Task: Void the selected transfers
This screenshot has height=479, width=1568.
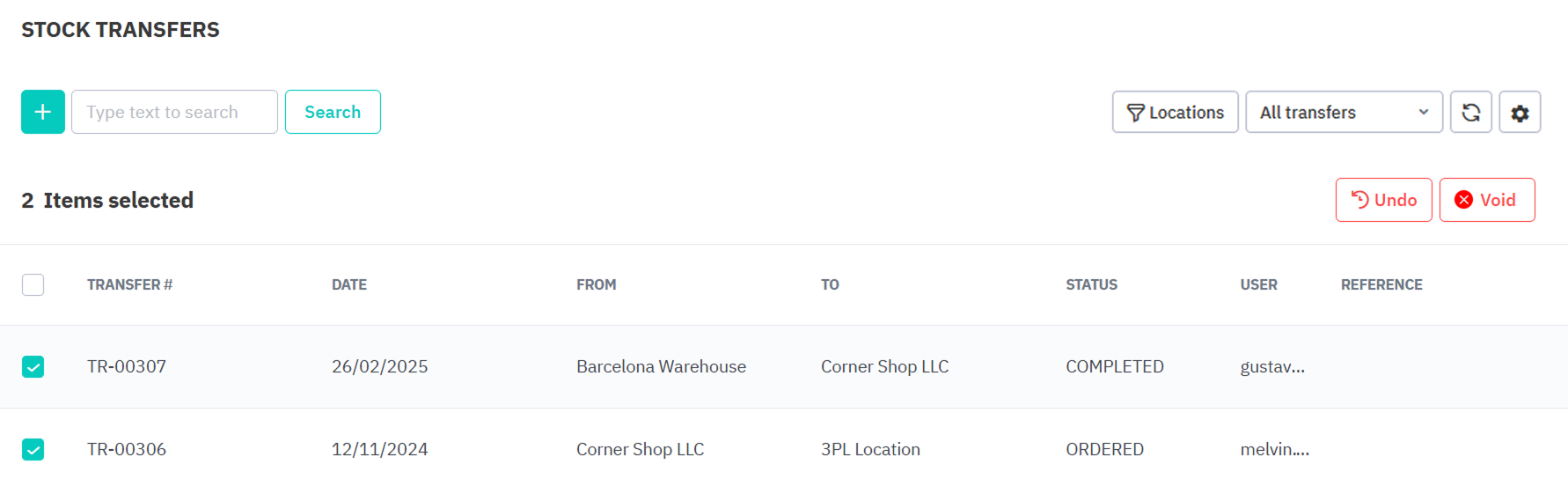Action: point(1486,200)
